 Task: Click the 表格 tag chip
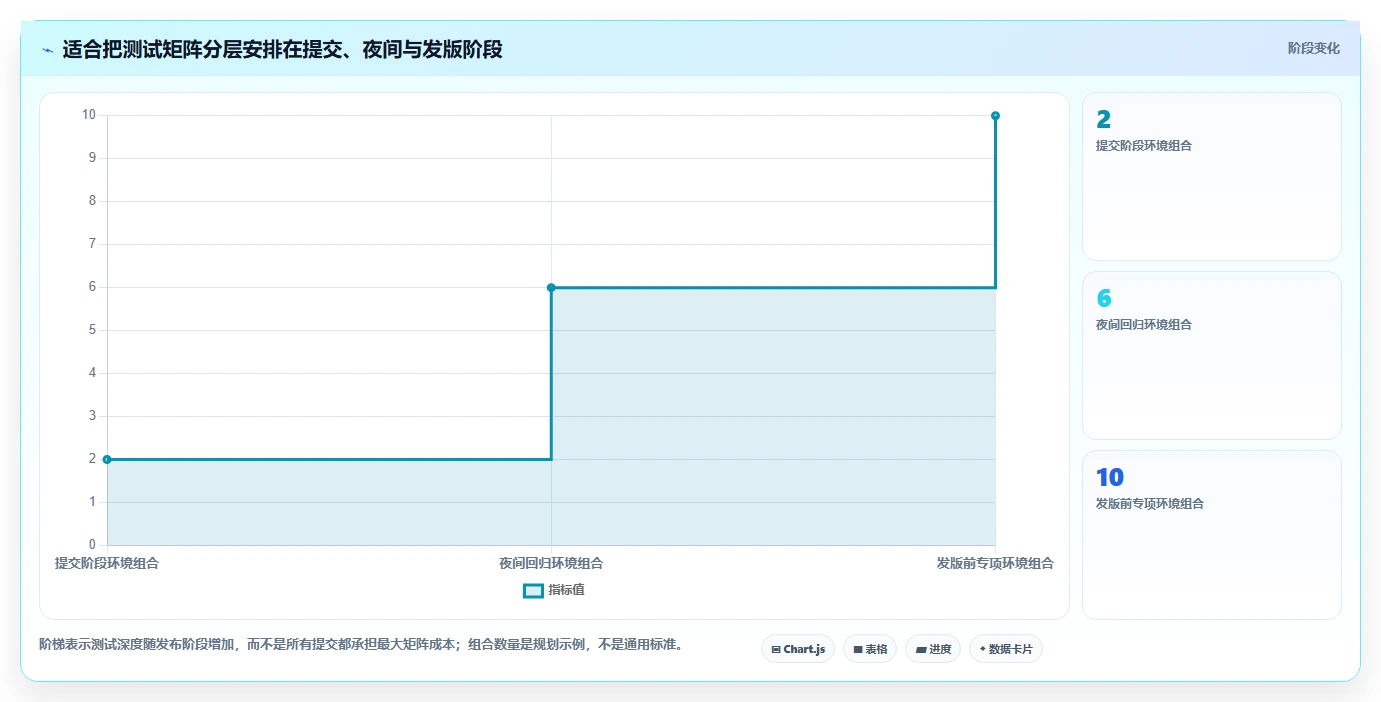(x=870, y=649)
